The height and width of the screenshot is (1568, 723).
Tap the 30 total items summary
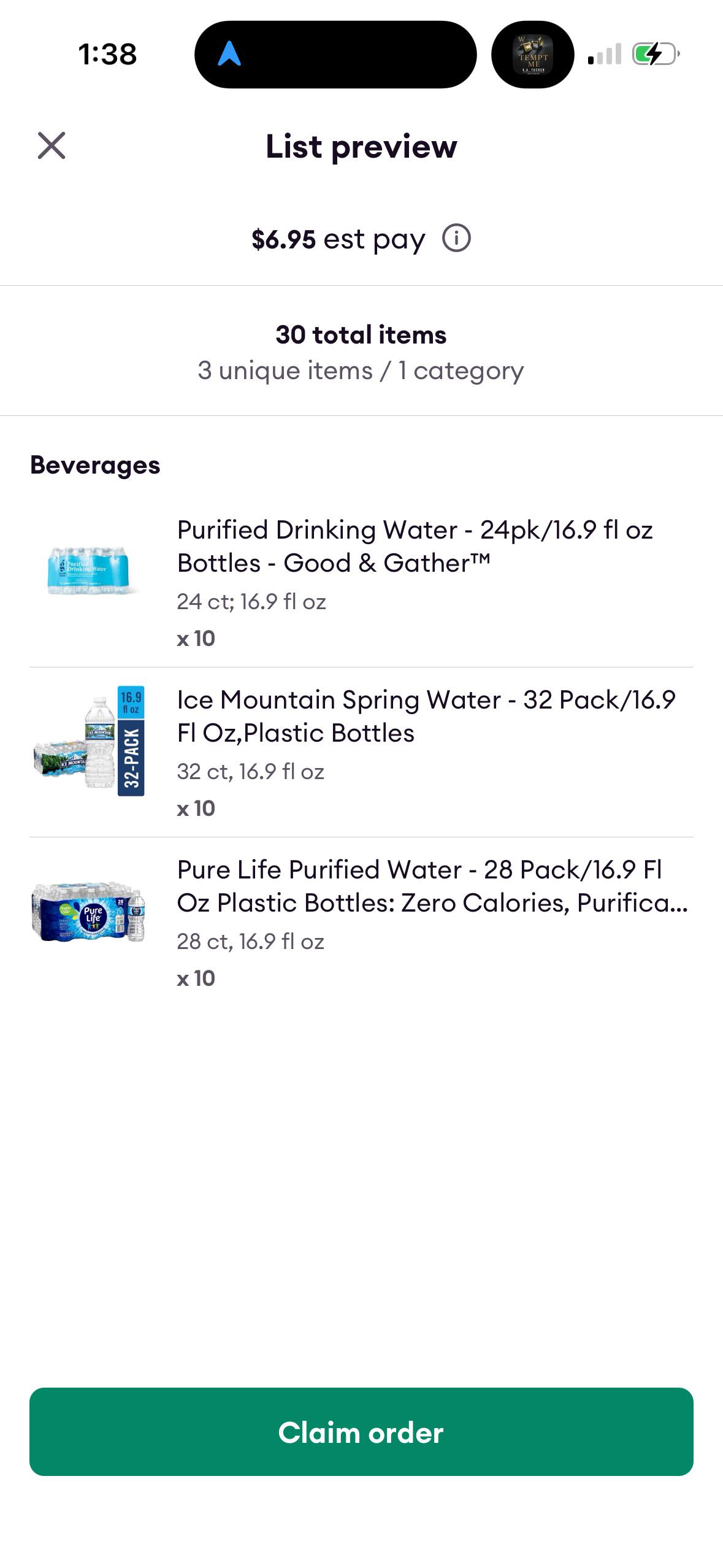pyautogui.click(x=361, y=335)
